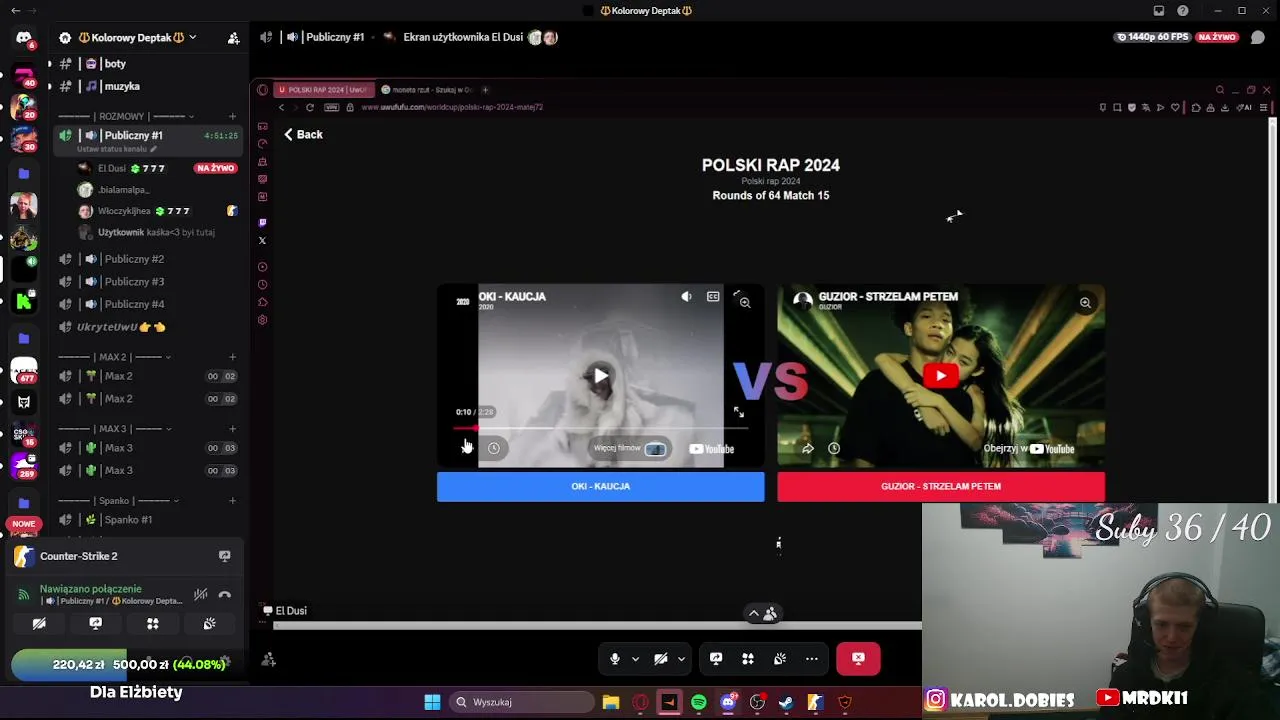The height and width of the screenshot is (720, 1280).
Task: Switch to the 'moneta rzut' browser tab
Action: (x=427, y=90)
